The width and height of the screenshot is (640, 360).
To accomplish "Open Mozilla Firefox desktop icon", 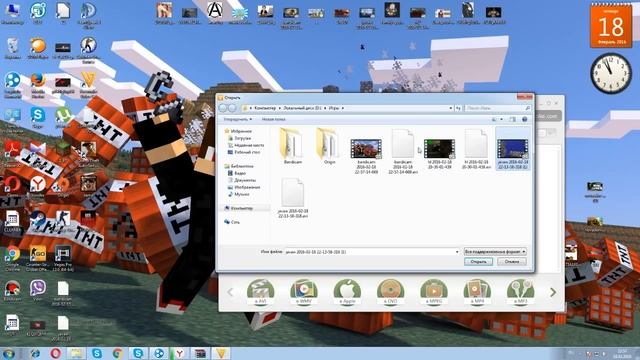I will click(38, 85).
